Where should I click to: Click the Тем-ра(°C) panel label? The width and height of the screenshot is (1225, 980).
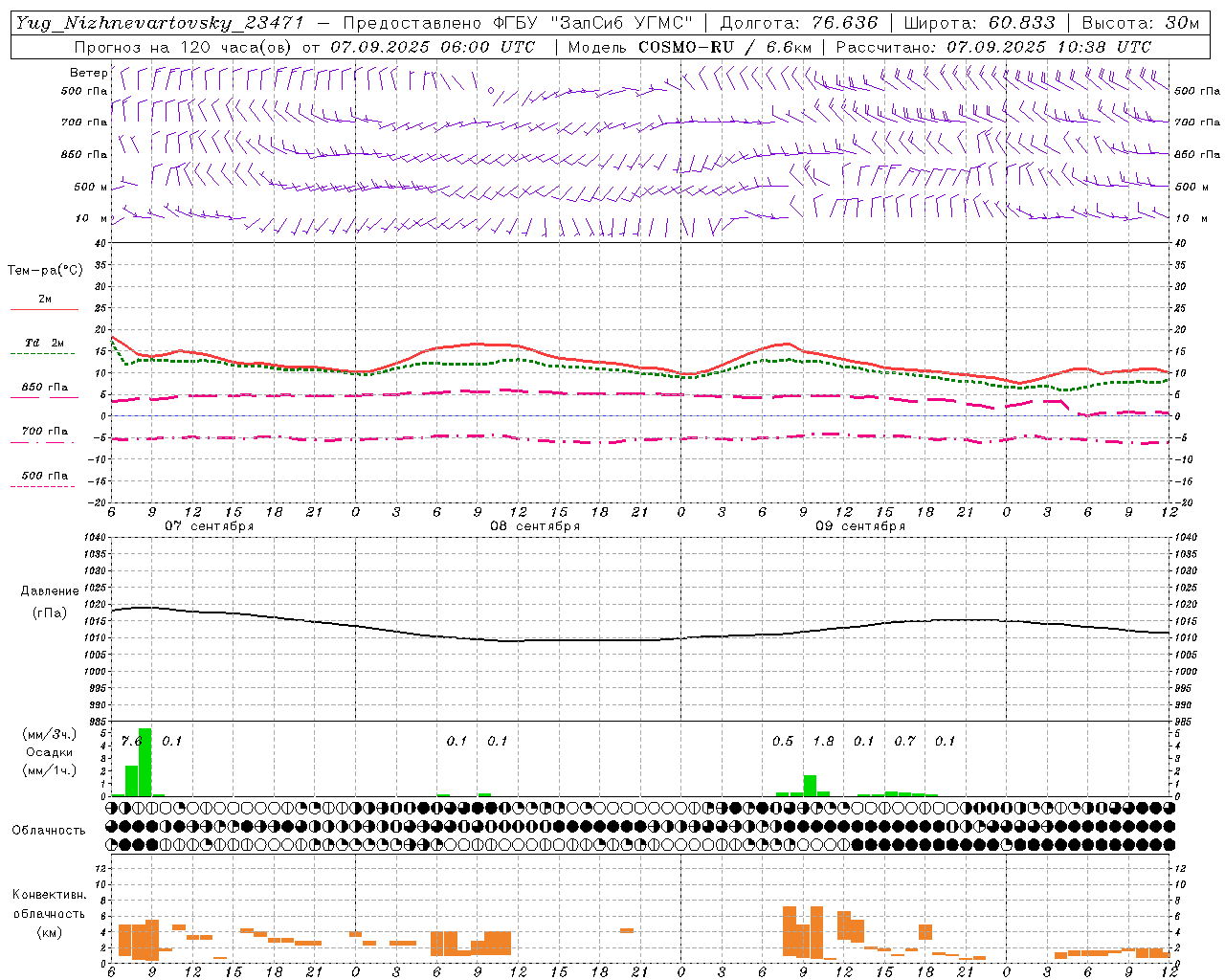[46, 271]
